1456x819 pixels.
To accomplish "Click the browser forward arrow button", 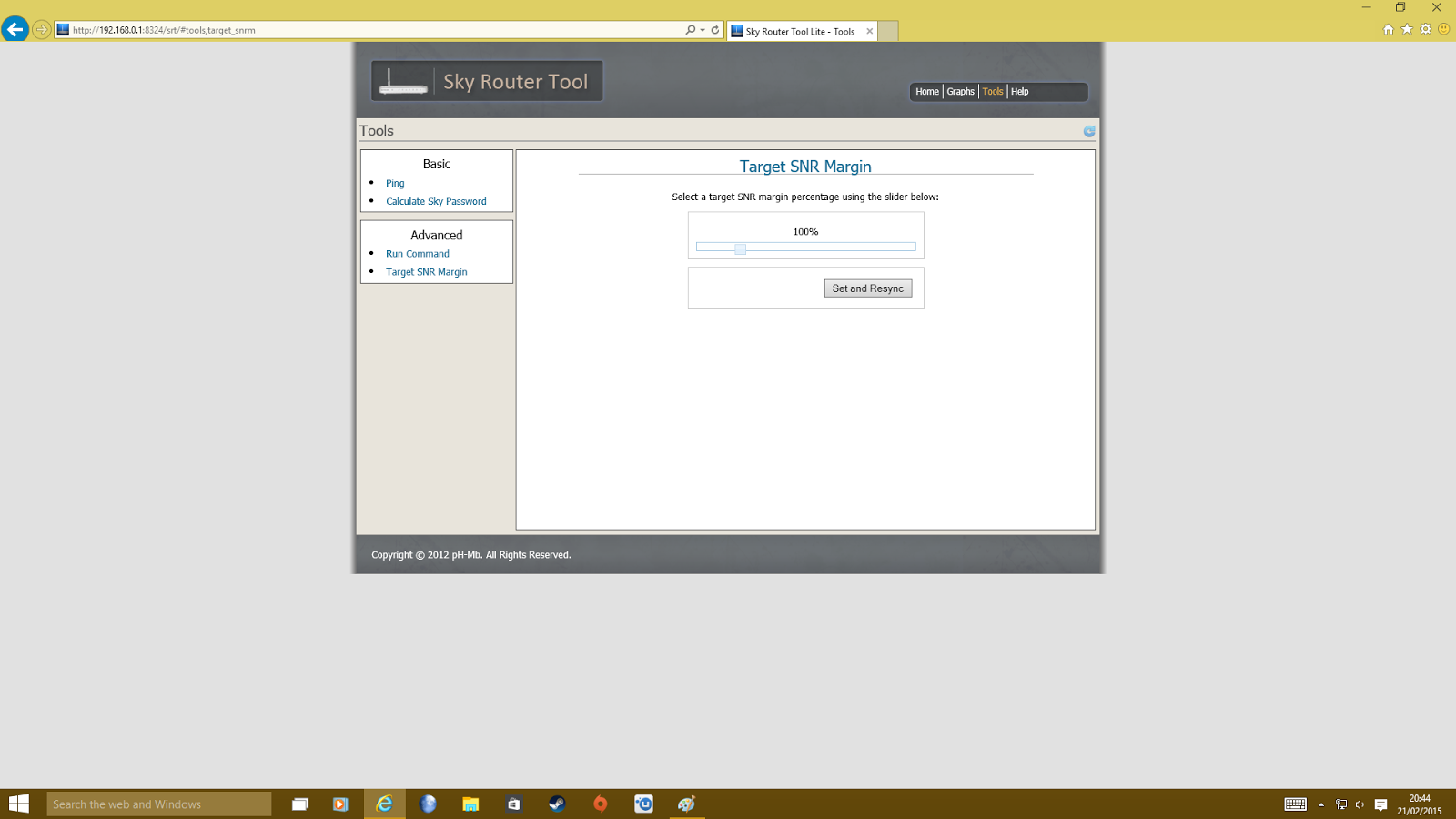I will click(42, 30).
